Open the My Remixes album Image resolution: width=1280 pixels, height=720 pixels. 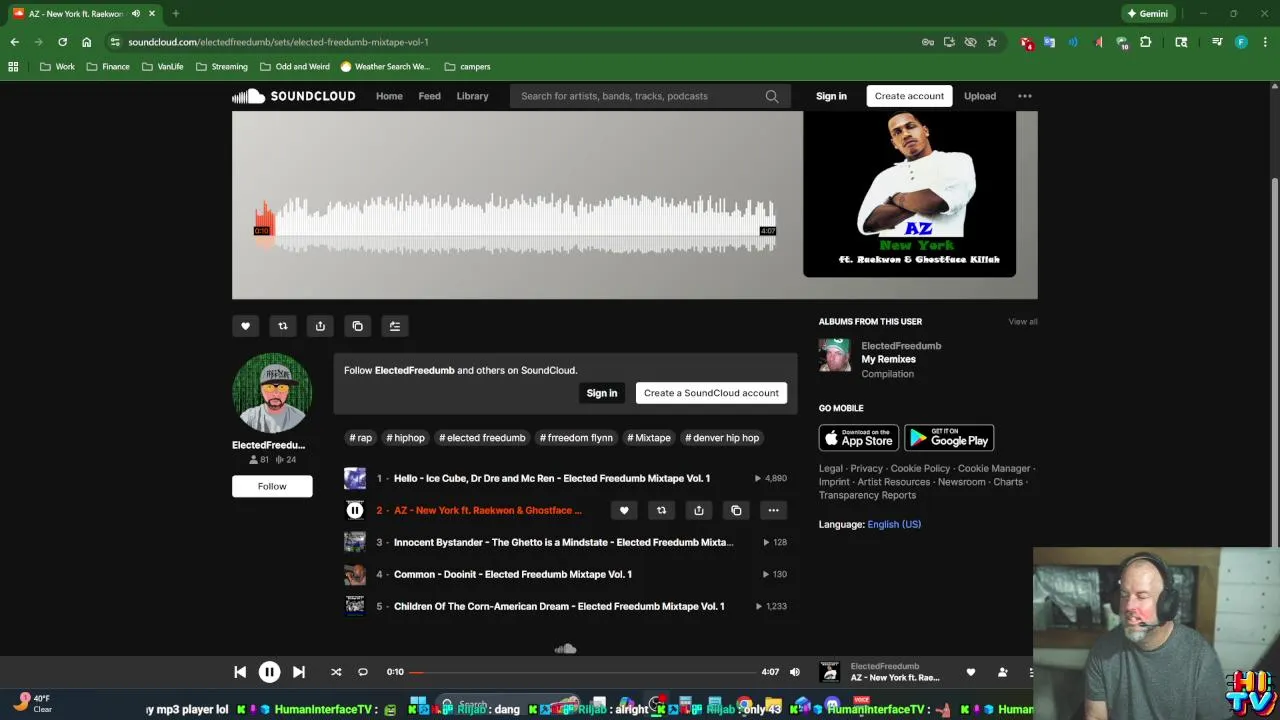888,359
